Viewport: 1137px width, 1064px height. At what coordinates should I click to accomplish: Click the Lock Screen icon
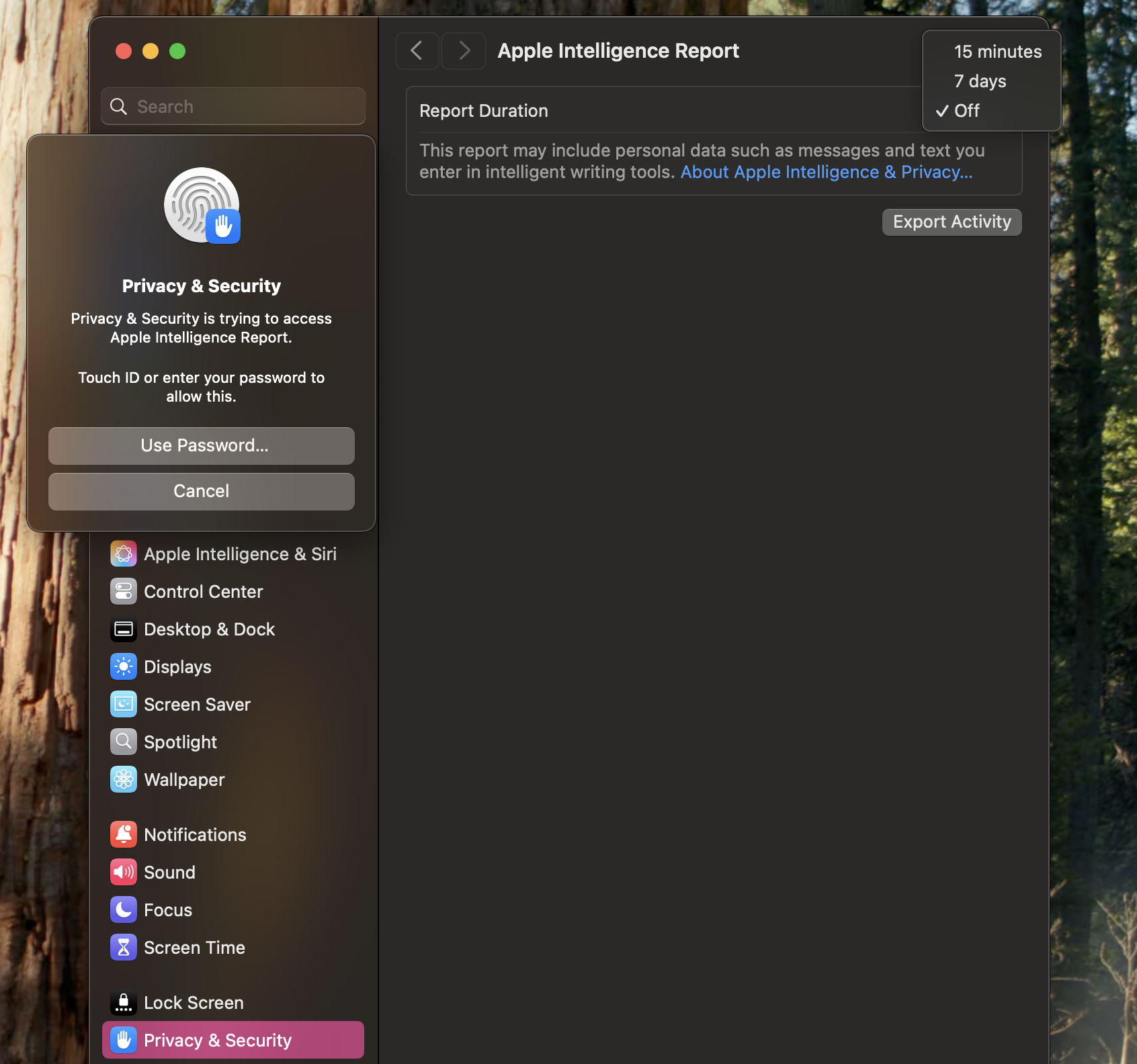point(124,1003)
